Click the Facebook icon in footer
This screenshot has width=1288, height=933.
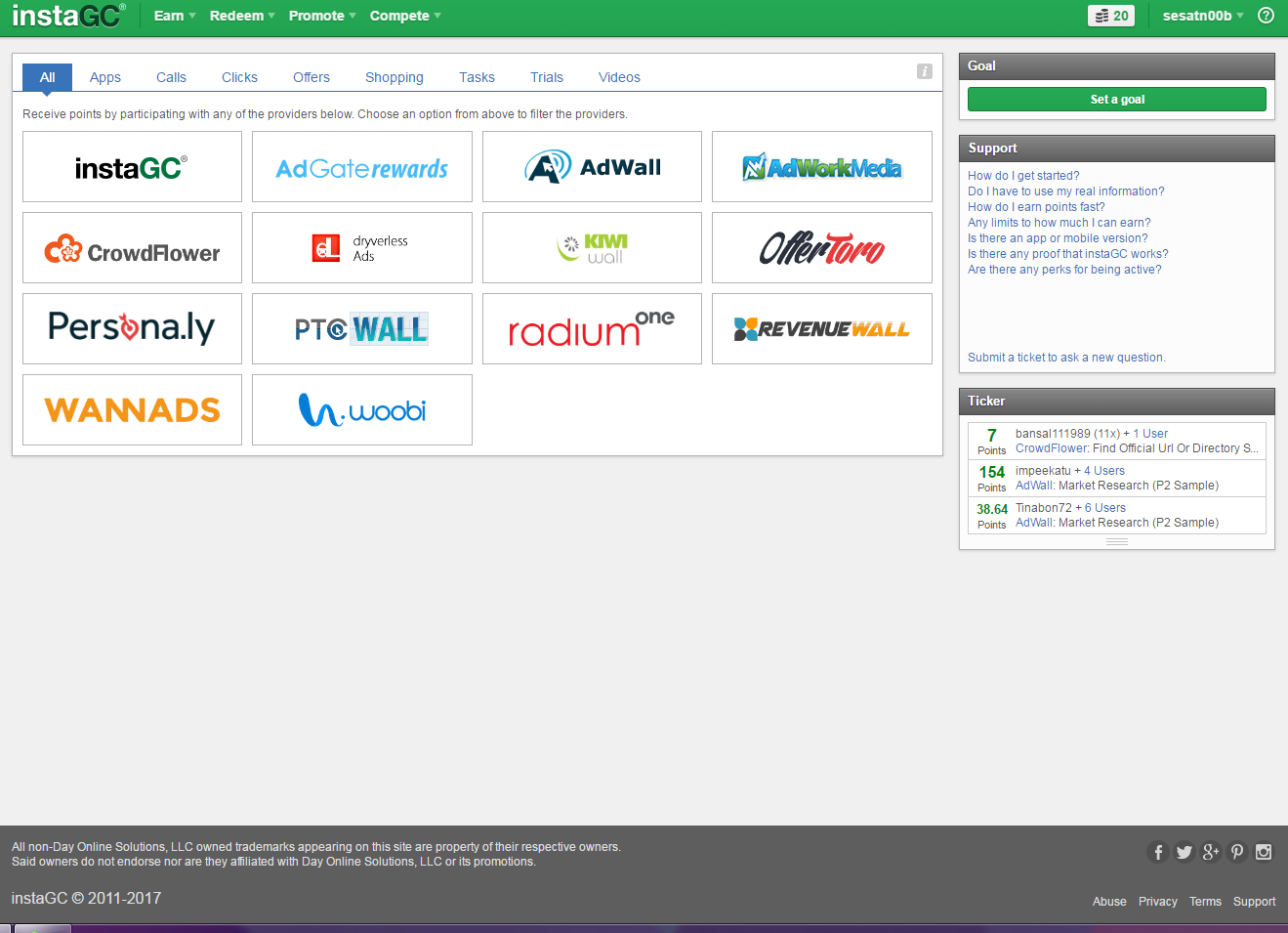coord(1157,852)
